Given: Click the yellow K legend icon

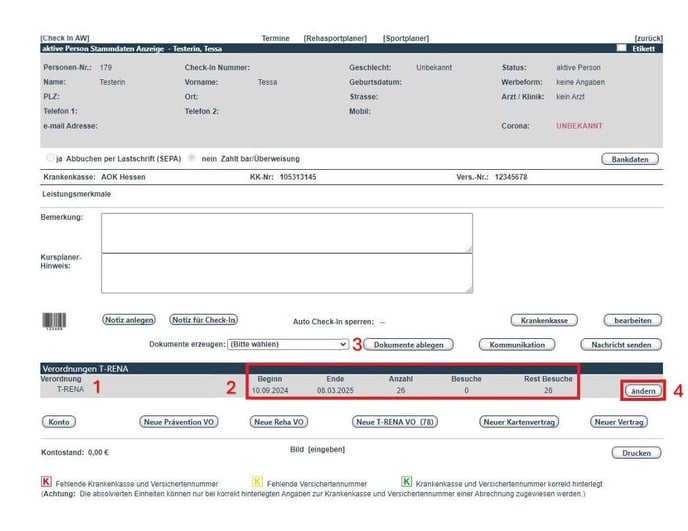Looking at the screenshot, I should 257,483.
